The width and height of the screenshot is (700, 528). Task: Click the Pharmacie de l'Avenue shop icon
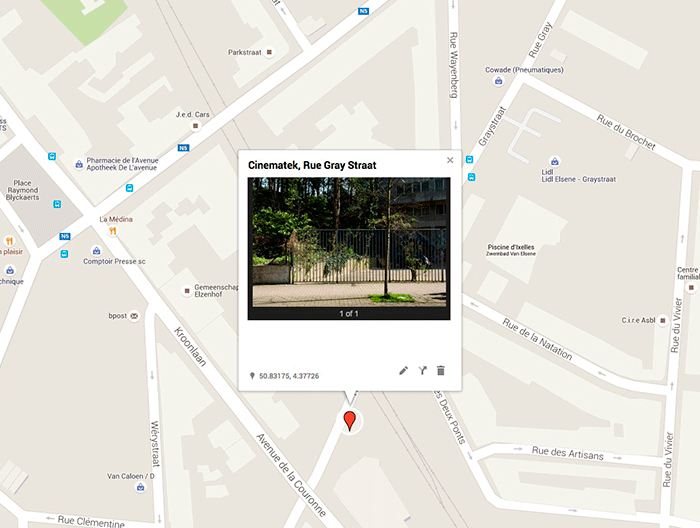79,164
